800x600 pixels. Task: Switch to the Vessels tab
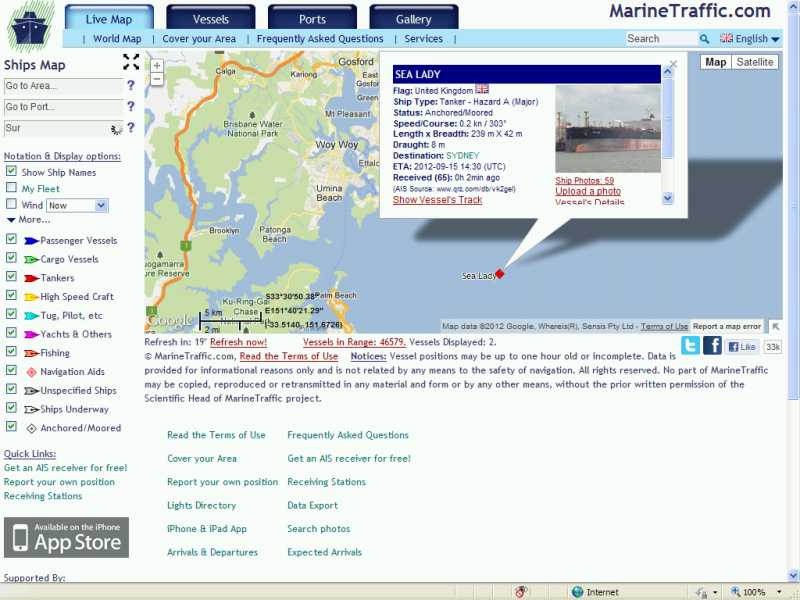click(x=210, y=18)
